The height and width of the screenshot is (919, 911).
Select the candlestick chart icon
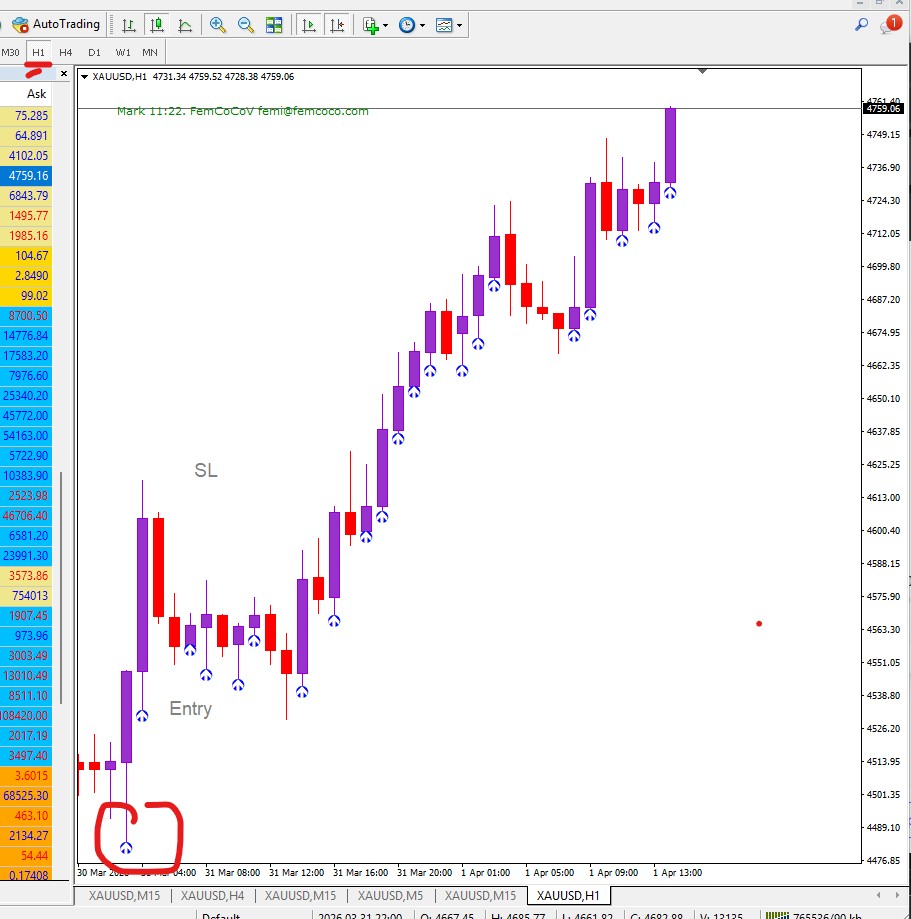coord(156,25)
